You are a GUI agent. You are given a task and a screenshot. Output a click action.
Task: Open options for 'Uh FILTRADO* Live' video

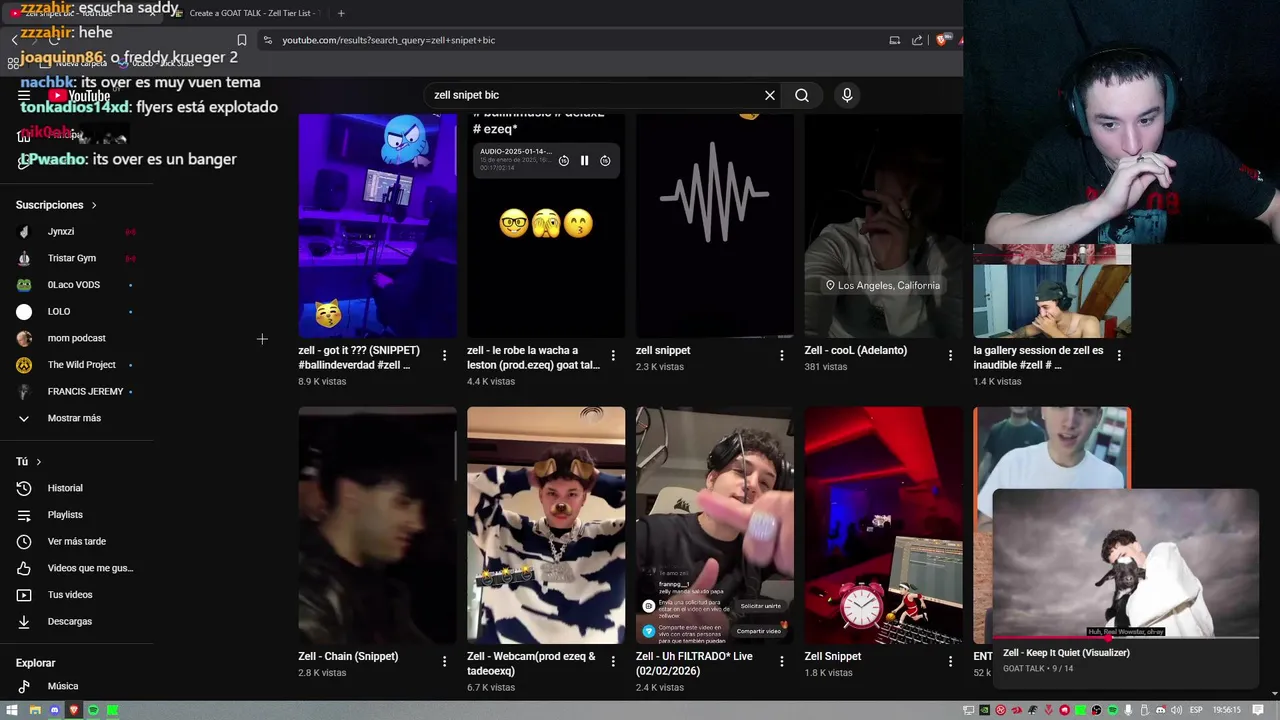782,661
